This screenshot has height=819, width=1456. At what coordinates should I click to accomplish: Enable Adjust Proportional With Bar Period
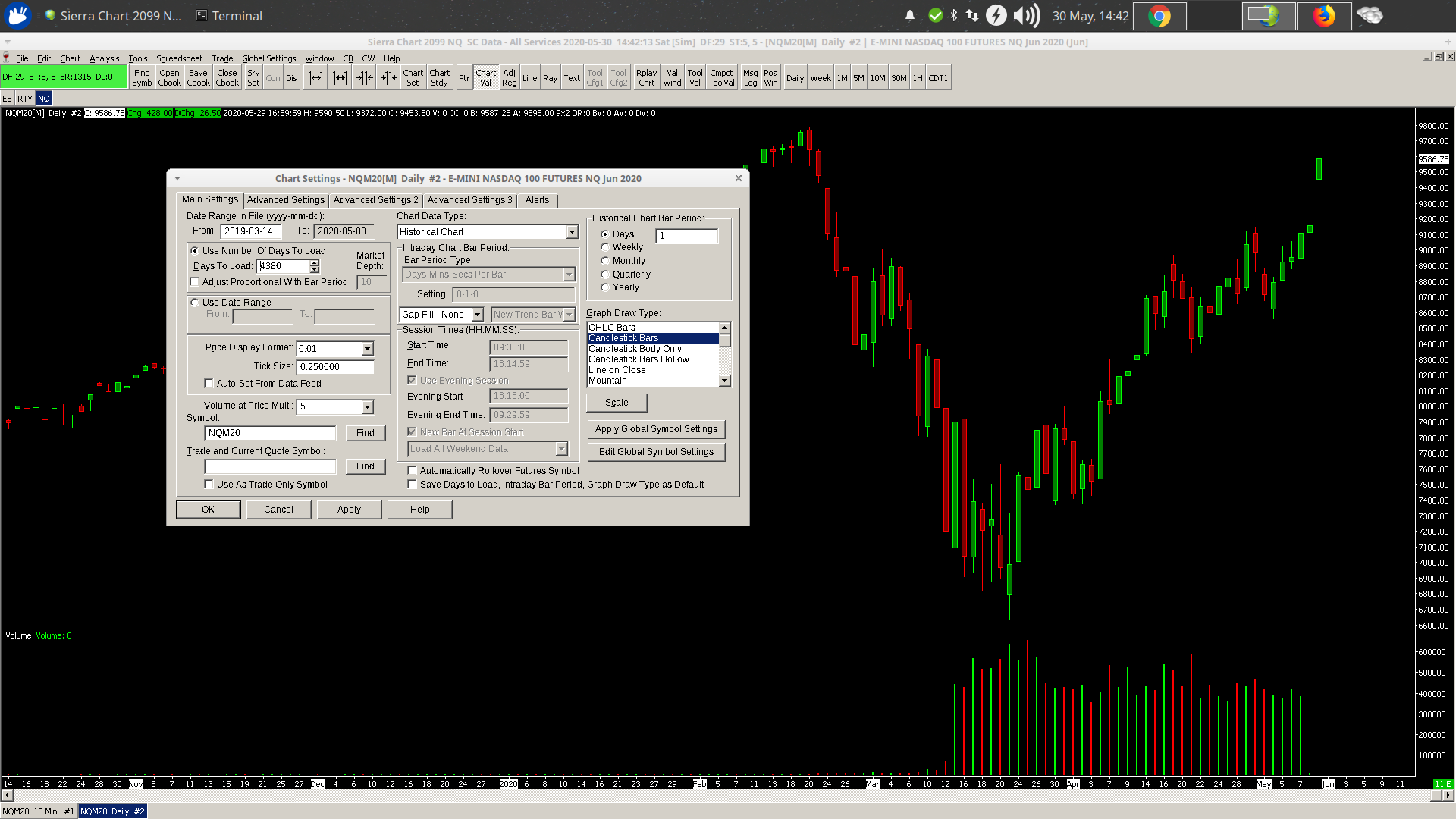195,282
